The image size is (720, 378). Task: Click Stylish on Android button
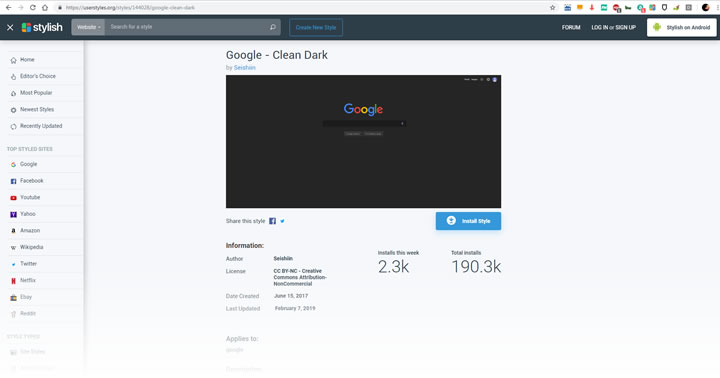[x=682, y=28]
